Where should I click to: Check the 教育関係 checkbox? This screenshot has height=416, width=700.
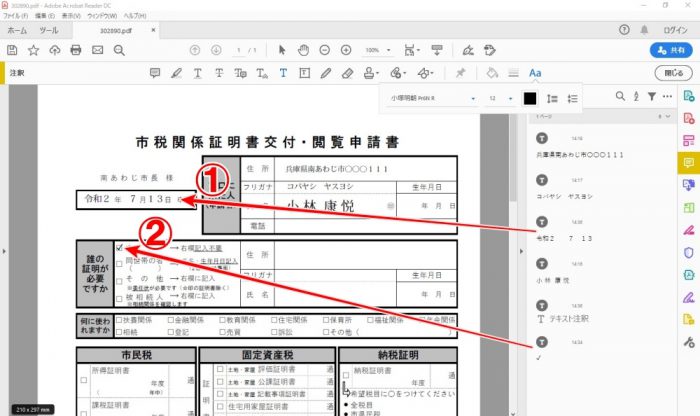click(x=222, y=320)
